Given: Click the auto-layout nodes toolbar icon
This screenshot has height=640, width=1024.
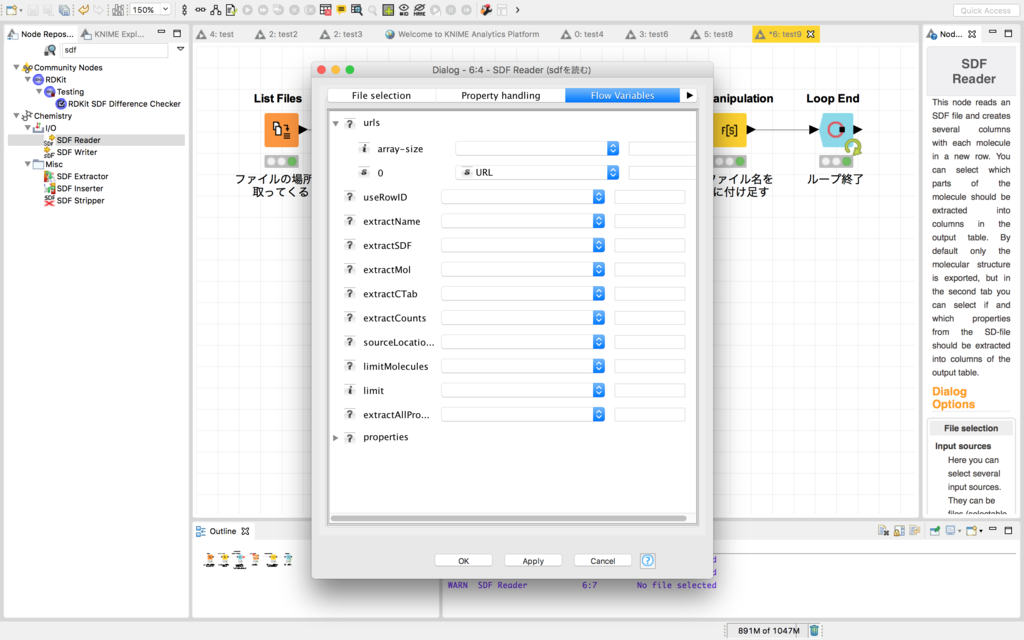Looking at the screenshot, I should [x=118, y=10].
